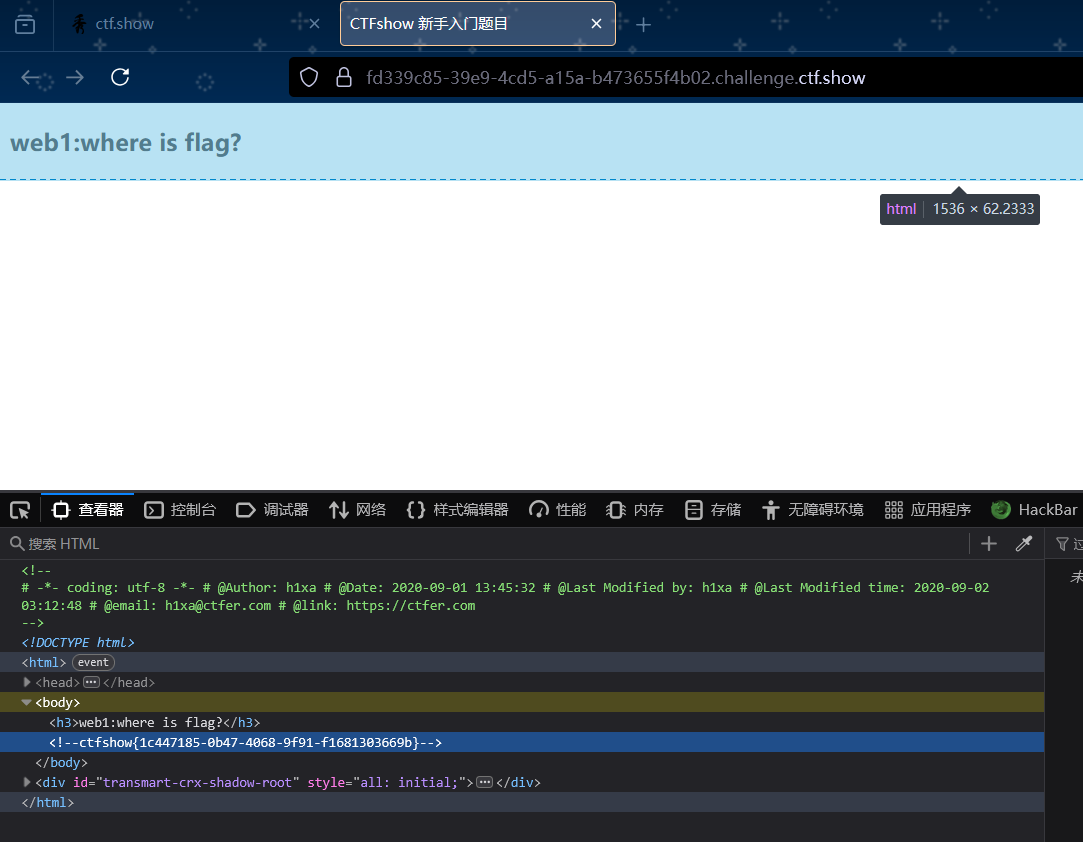Focus the address bar URL
The image size is (1083, 842).
pyautogui.click(x=615, y=78)
